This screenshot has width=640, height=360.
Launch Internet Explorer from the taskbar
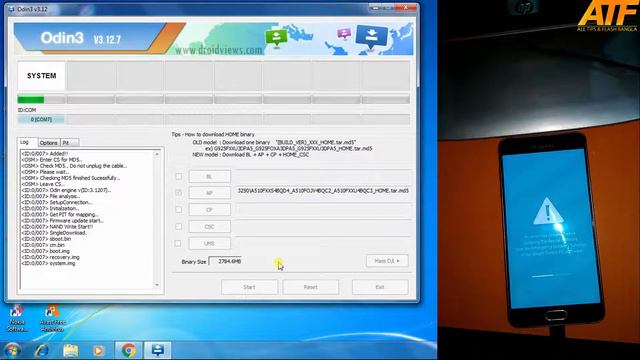(x=41, y=350)
